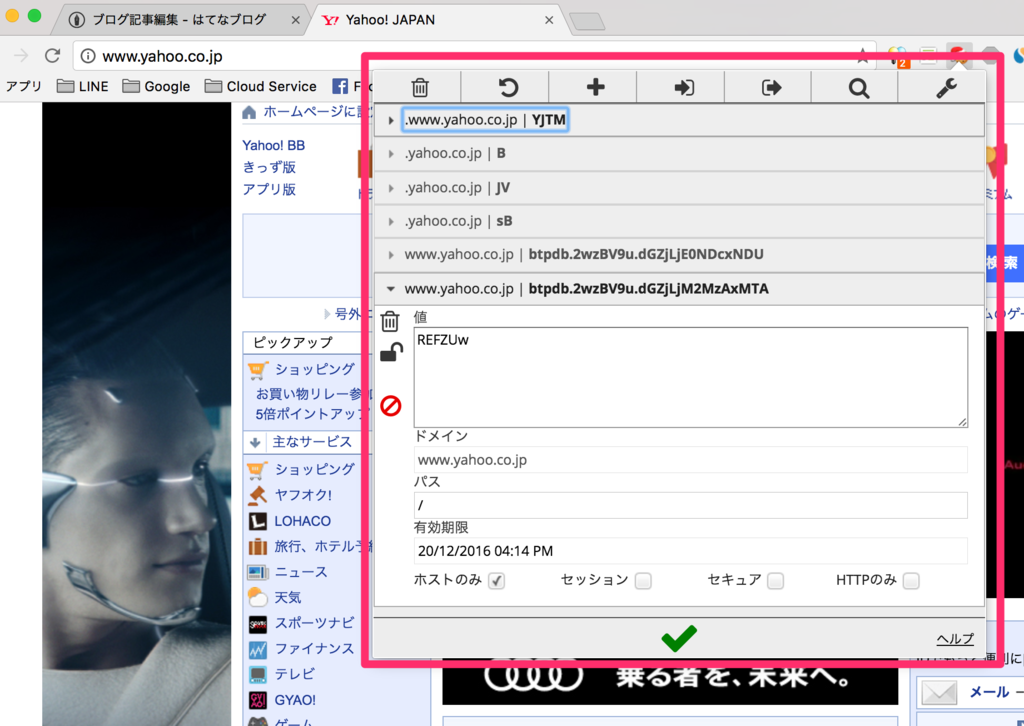Close the Yahoo! JAPAN browser tab
This screenshot has width=1024, height=726.
point(549,20)
